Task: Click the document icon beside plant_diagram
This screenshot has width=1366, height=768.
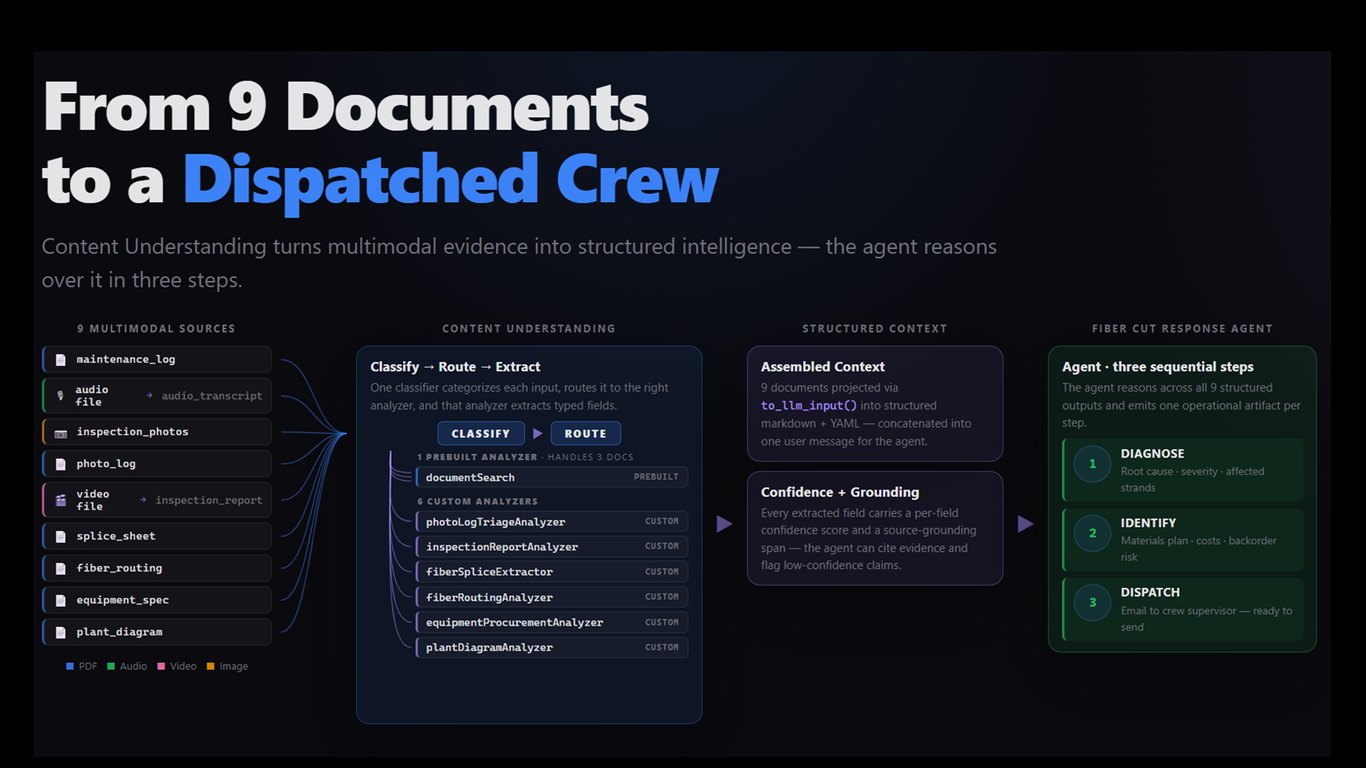Action: pyautogui.click(x=60, y=632)
